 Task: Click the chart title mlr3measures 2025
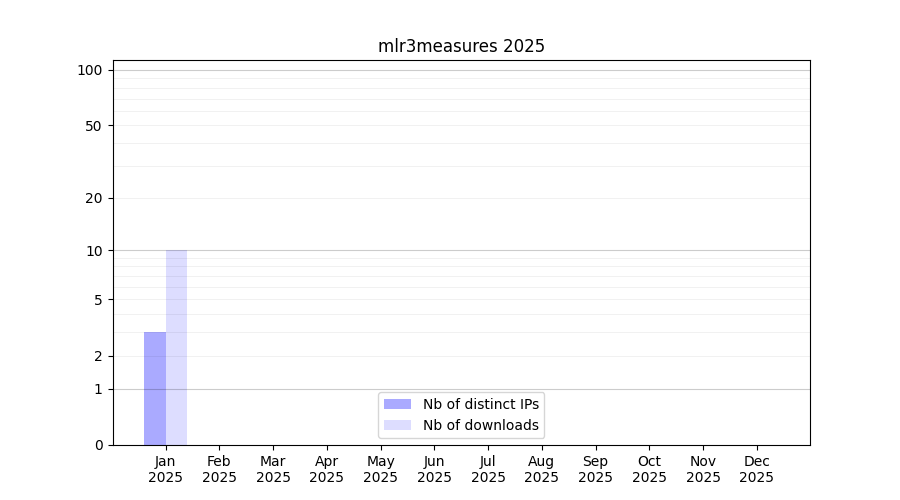pyautogui.click(x=461, y=46)
